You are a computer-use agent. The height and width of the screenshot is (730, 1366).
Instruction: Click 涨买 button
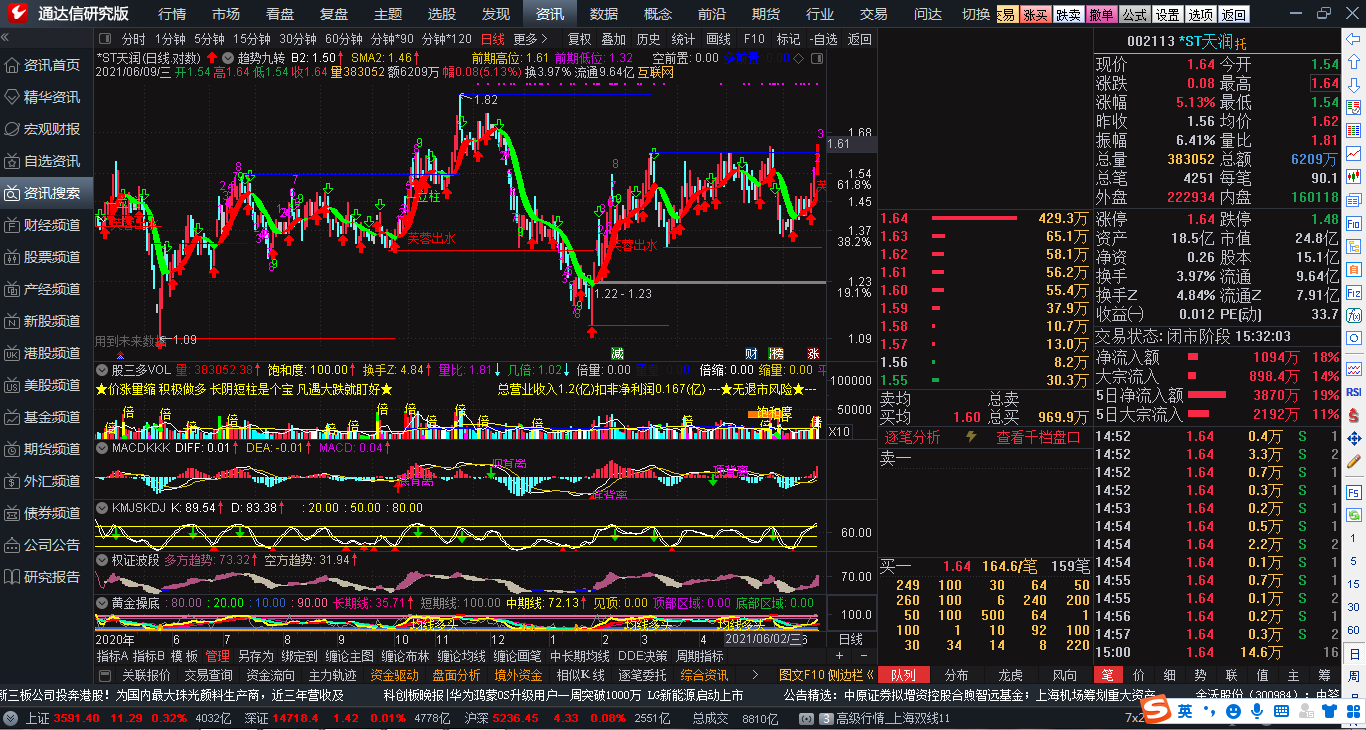click(1036, 14)
